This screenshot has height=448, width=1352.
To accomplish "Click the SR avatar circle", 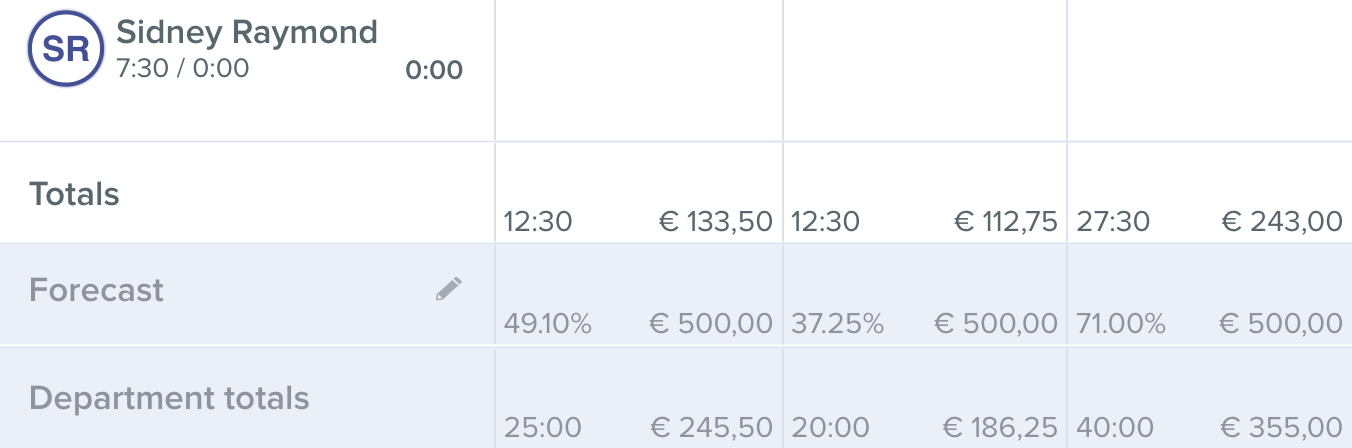I will coord(66,49).
